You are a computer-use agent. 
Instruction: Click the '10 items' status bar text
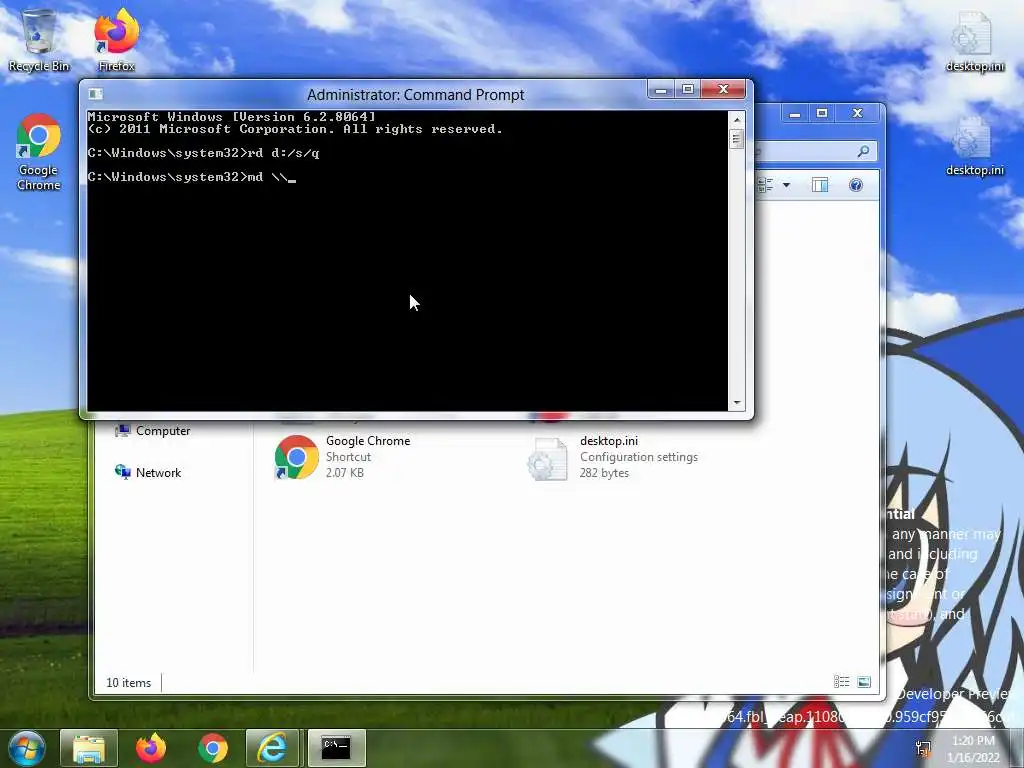(129, 682)
